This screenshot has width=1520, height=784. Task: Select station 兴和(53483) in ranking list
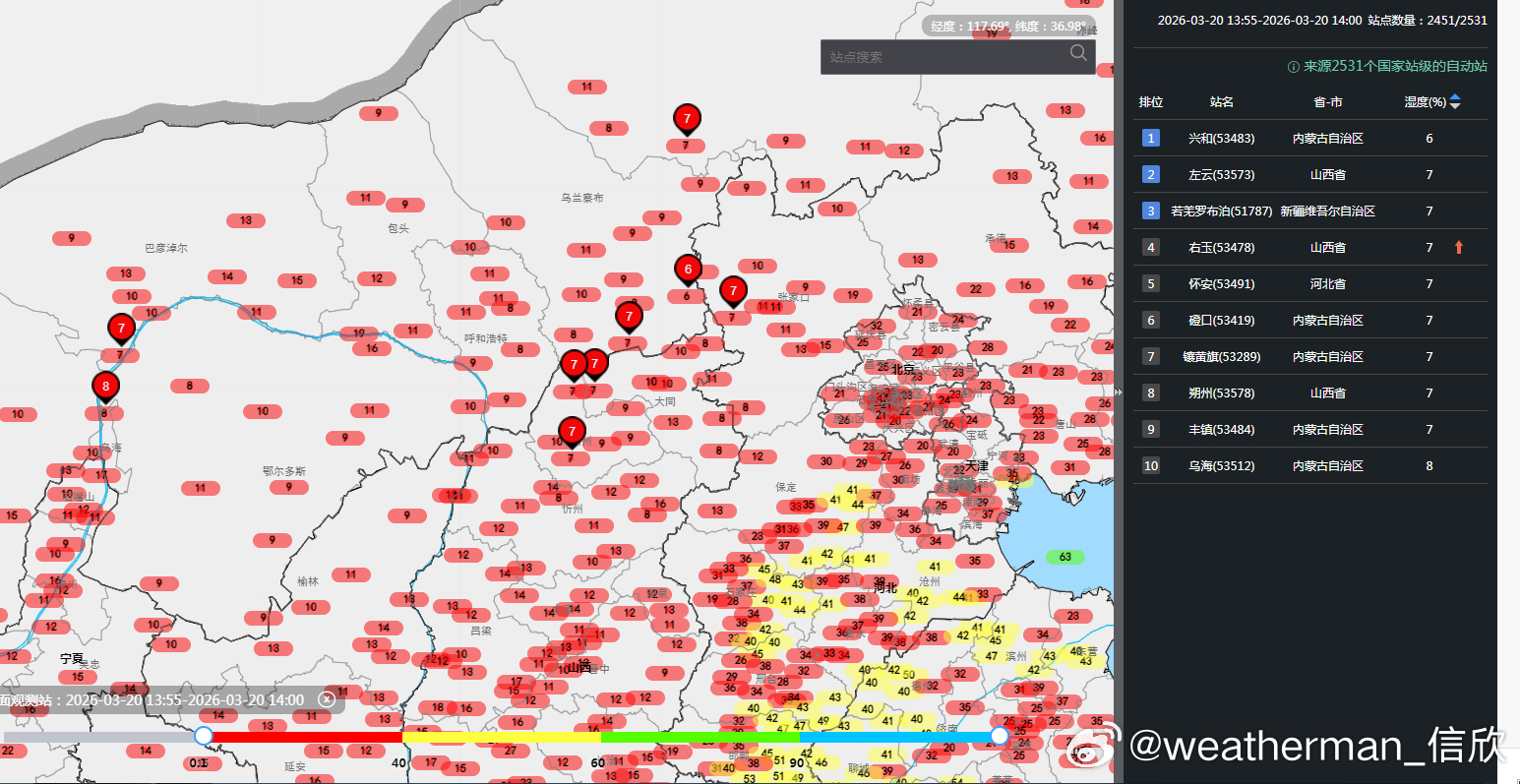tap(1221, 139)
